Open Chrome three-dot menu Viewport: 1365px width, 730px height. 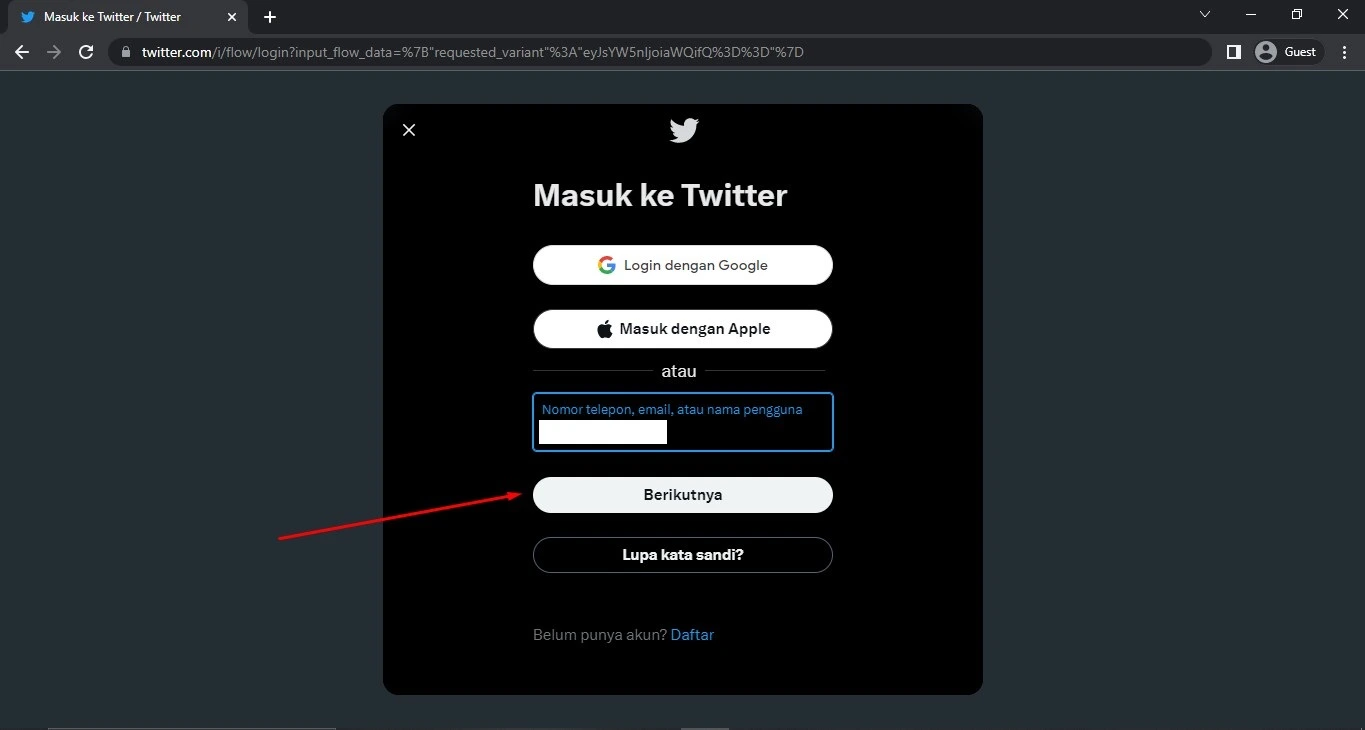click(1344, 52)
